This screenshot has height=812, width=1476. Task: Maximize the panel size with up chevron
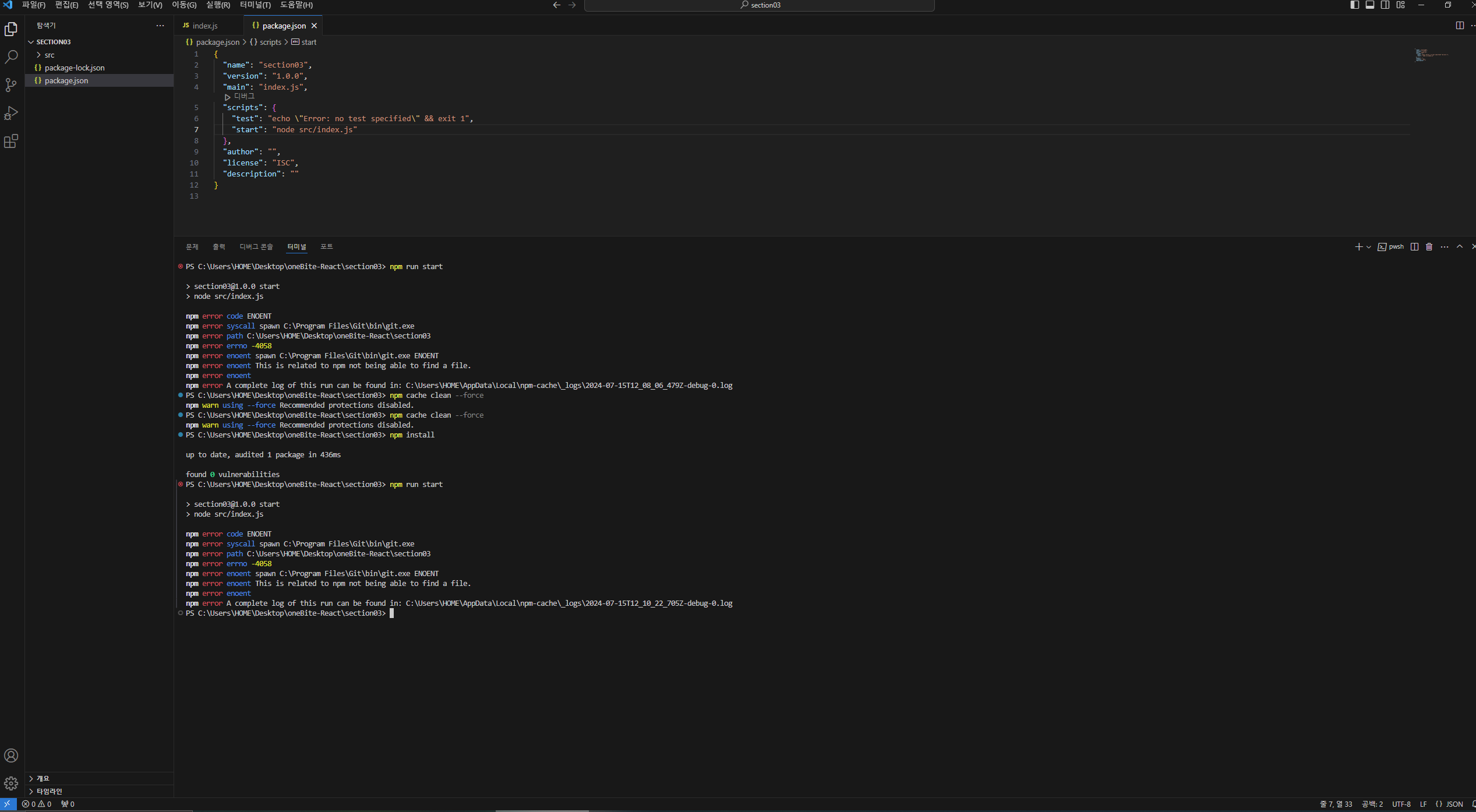(1460, 247)
